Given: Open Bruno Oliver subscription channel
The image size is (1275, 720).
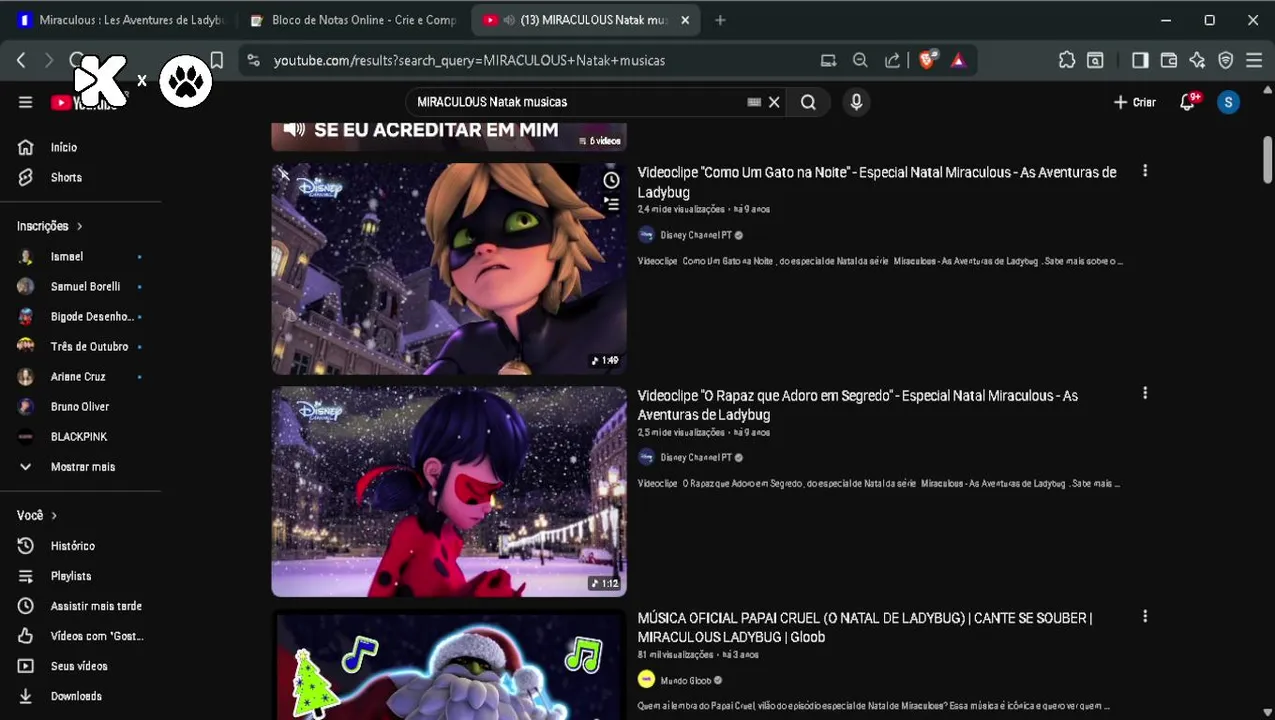Looking at the screenshot, I should pos(80,407).
